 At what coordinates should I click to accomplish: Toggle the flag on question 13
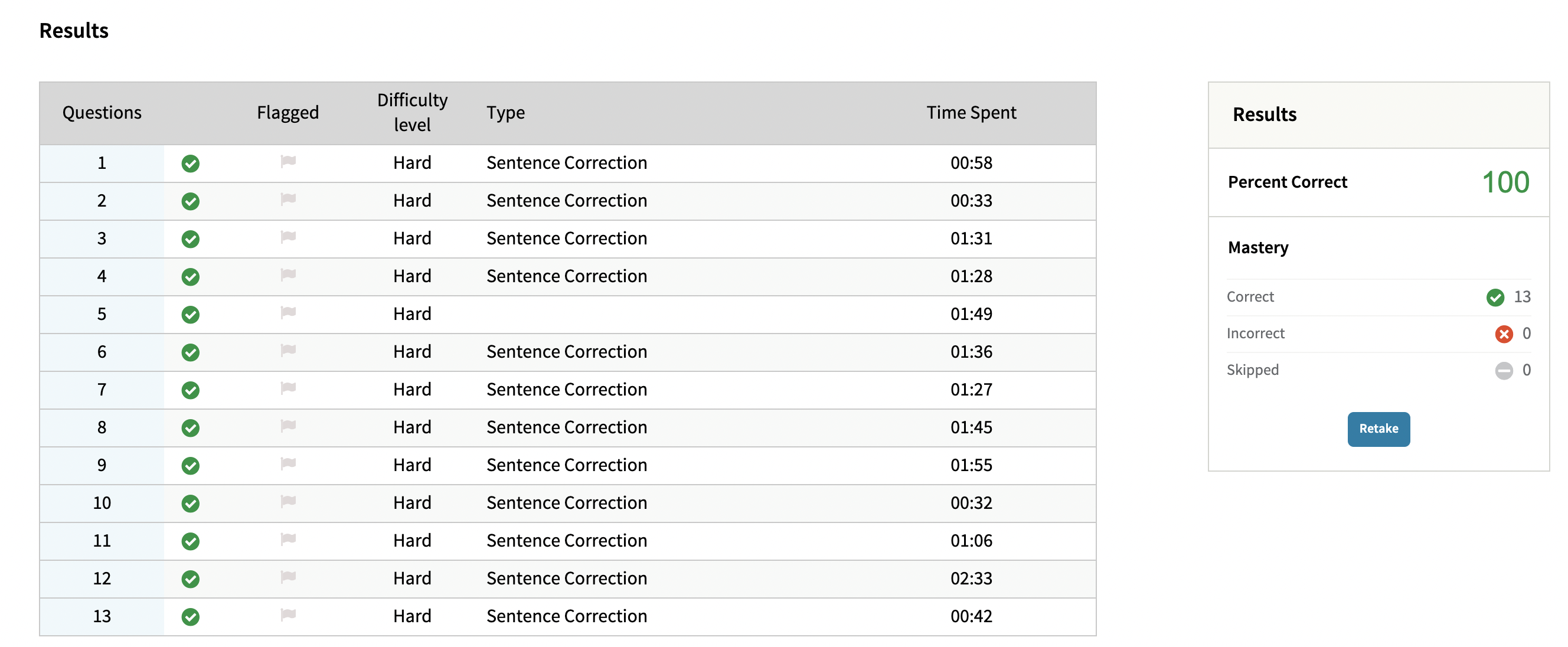pyautogui.click(x=288, y=615)
